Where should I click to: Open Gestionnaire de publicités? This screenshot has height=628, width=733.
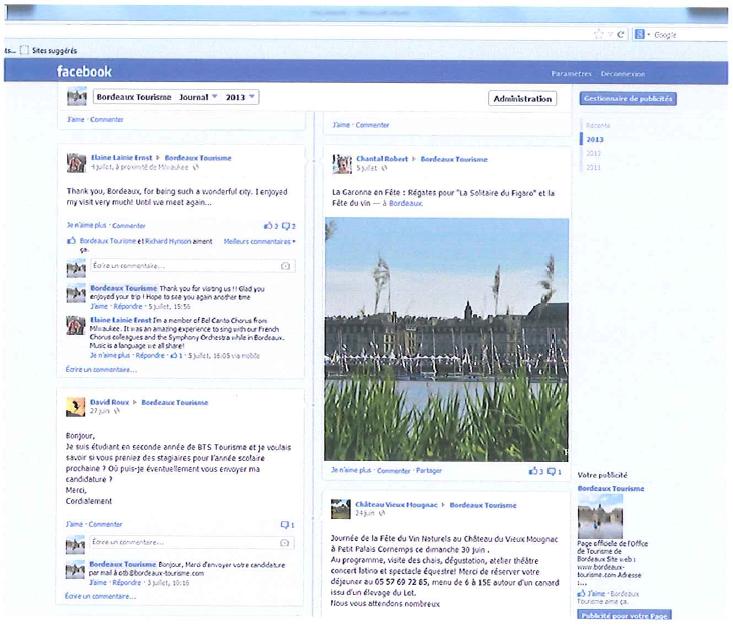coord(627,98)
